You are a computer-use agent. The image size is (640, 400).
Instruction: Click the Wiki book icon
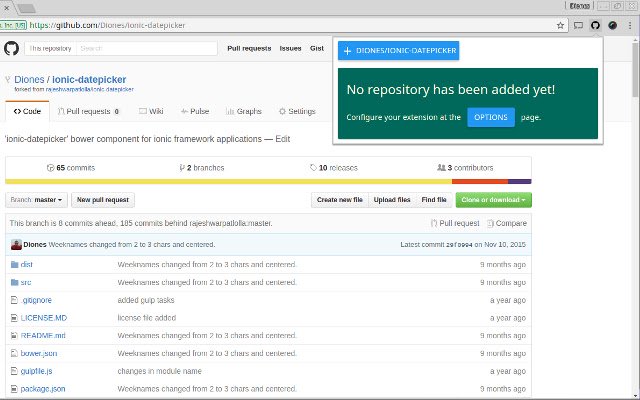point(142,111)
